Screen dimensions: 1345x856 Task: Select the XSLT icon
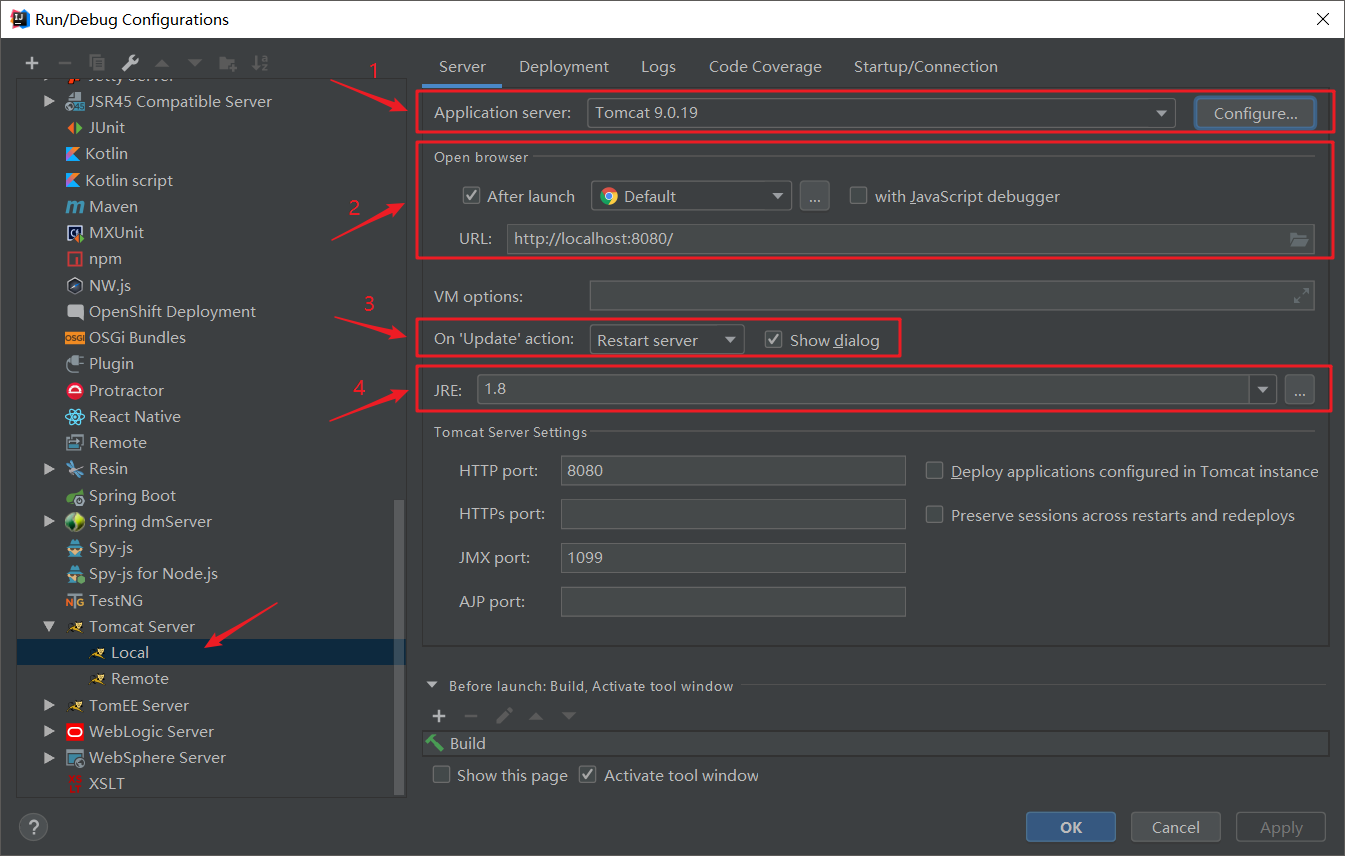(x=74, y=784)
